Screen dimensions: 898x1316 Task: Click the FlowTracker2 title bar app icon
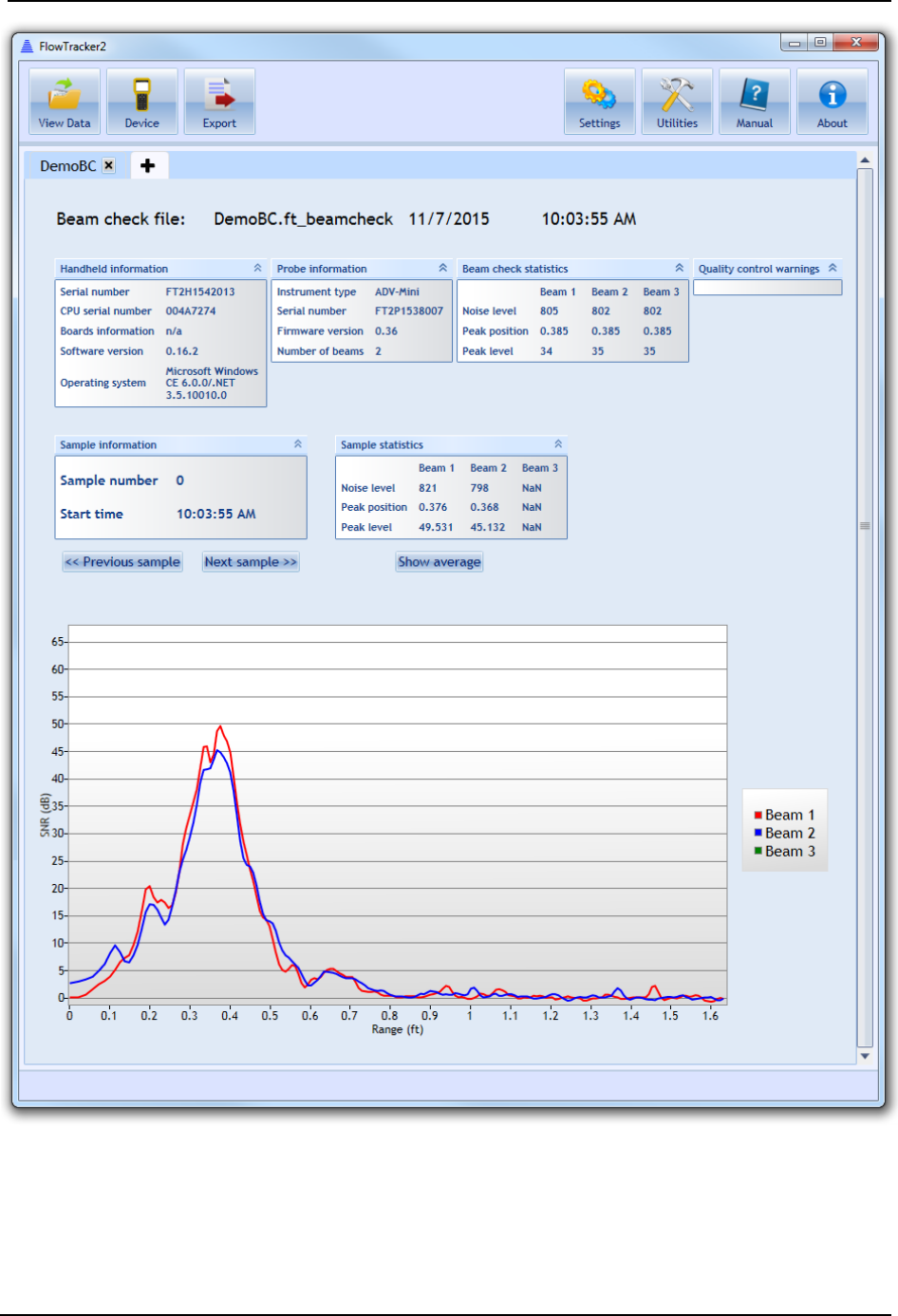point(28,46)
